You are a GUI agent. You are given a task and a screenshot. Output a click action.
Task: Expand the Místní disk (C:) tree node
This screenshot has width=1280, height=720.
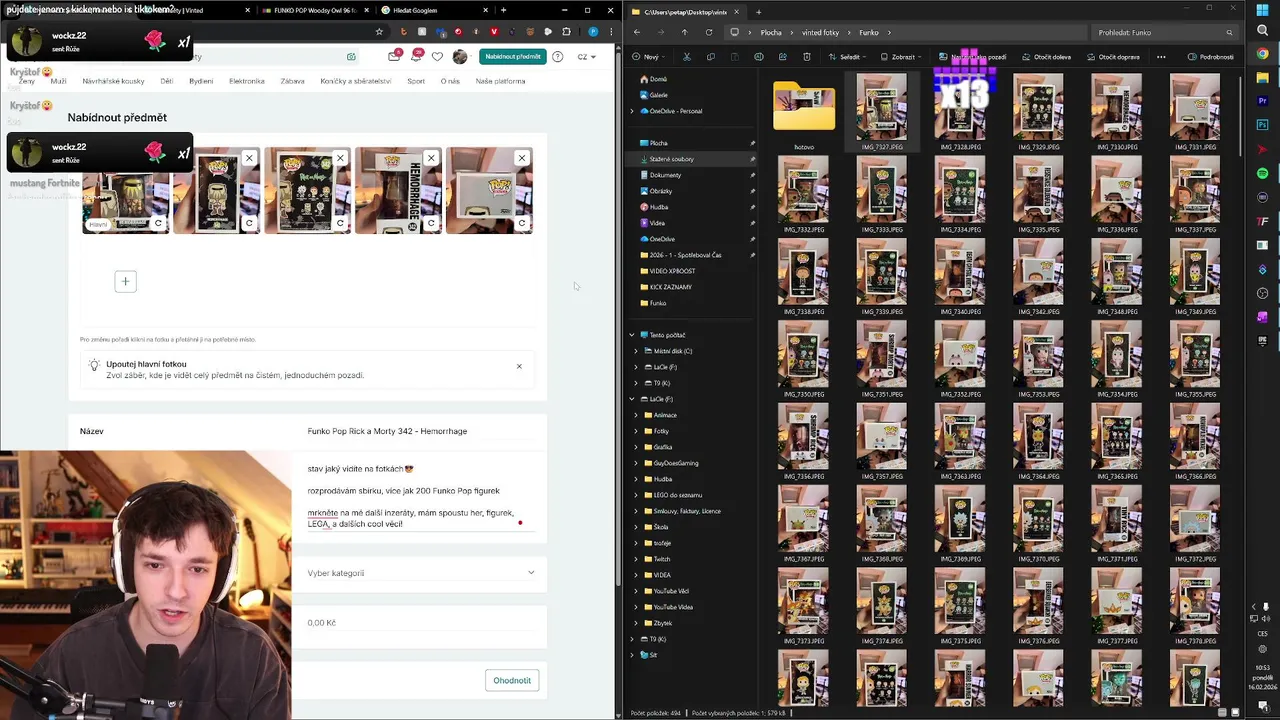pyautogui.click(x=636, y=351)
